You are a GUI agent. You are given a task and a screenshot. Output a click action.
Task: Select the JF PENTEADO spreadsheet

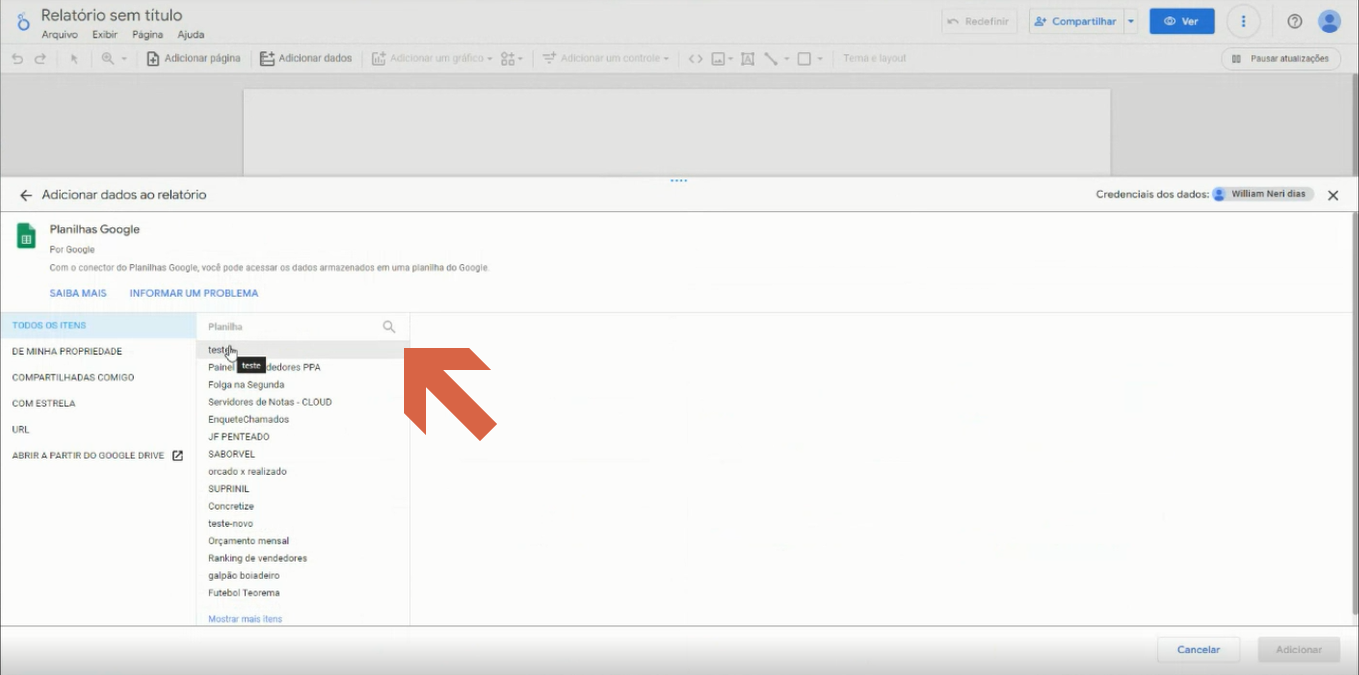tap(303, 436)
